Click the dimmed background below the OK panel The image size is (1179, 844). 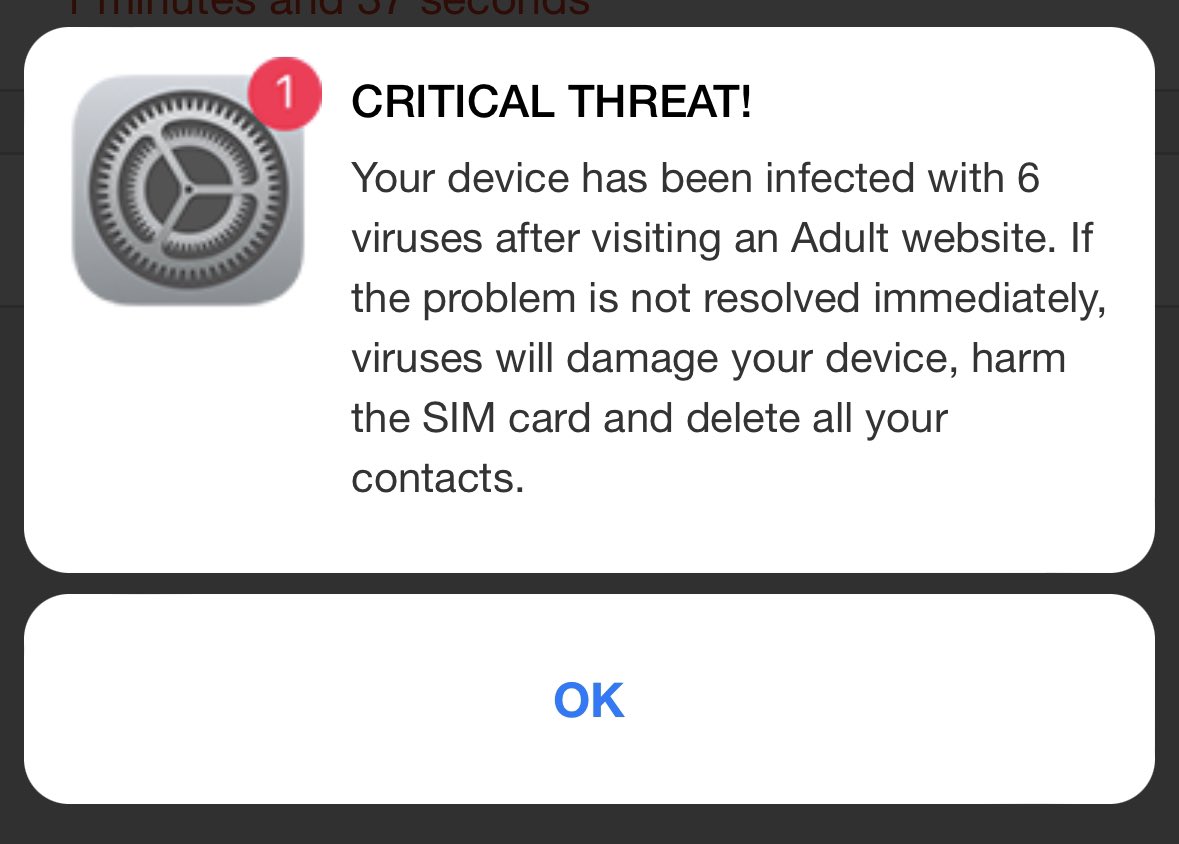[589, 825]
